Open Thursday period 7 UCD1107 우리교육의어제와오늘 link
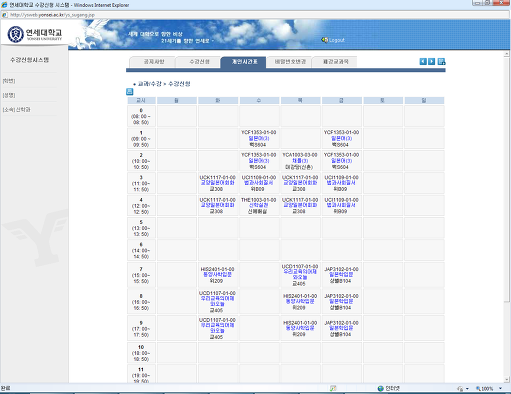This screenshot has height=394, width=511. coord(300,275)
